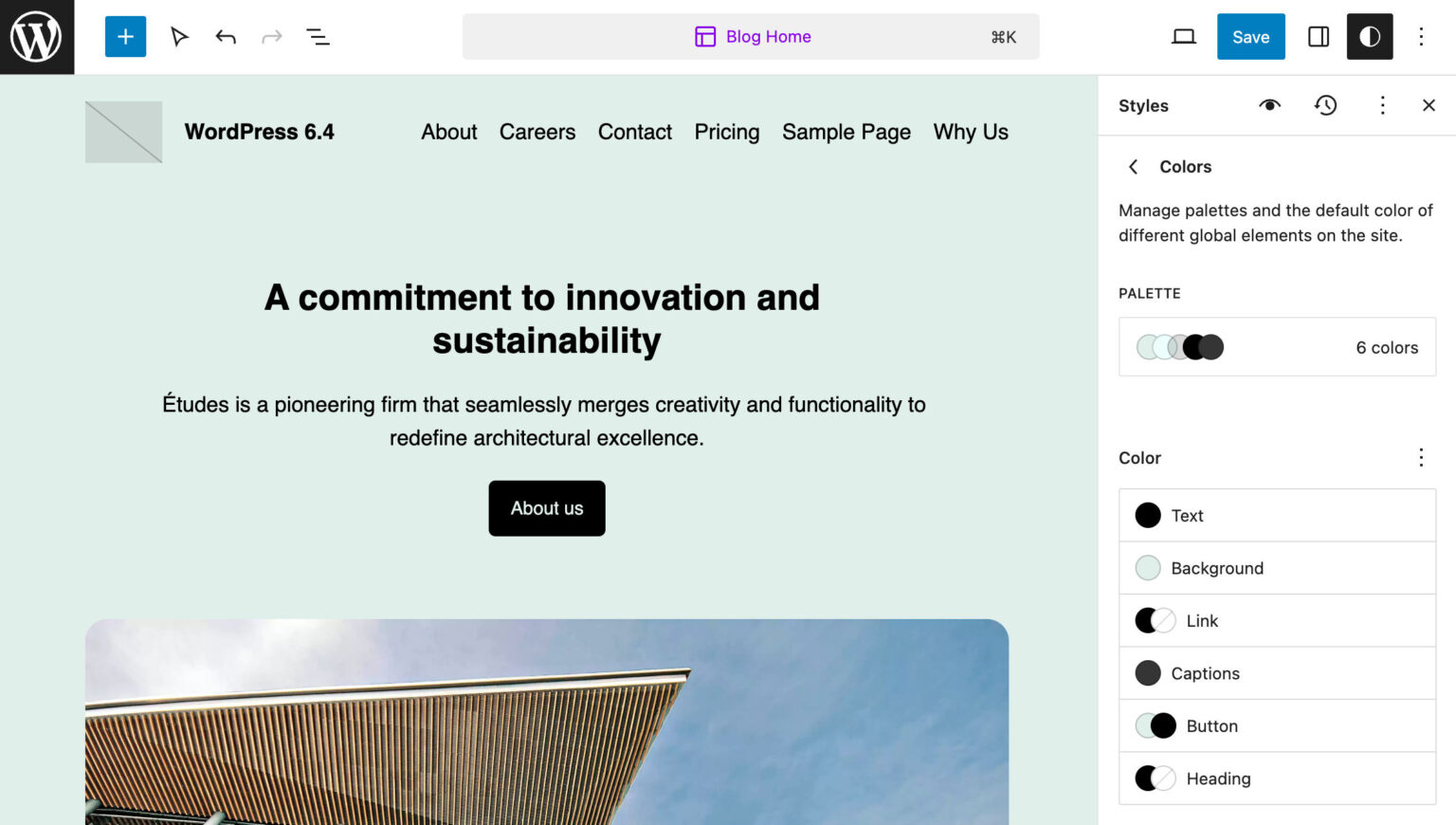Collapse Colors via the back chevron
Viewport: 1456px width, 825px height.
[1133, 166]
